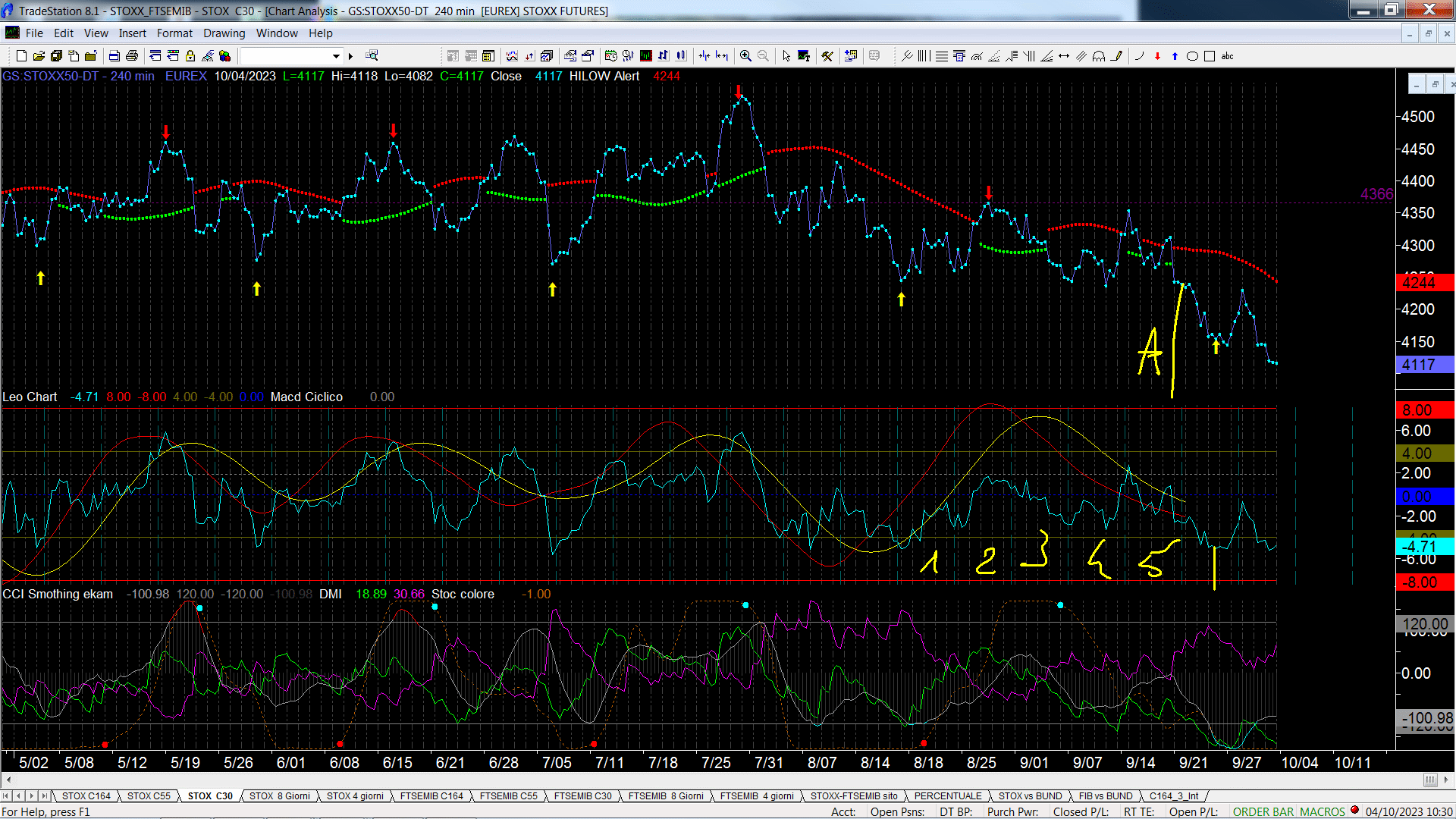Click the horizontal scrollbar right arrow

coord(1446,780)
